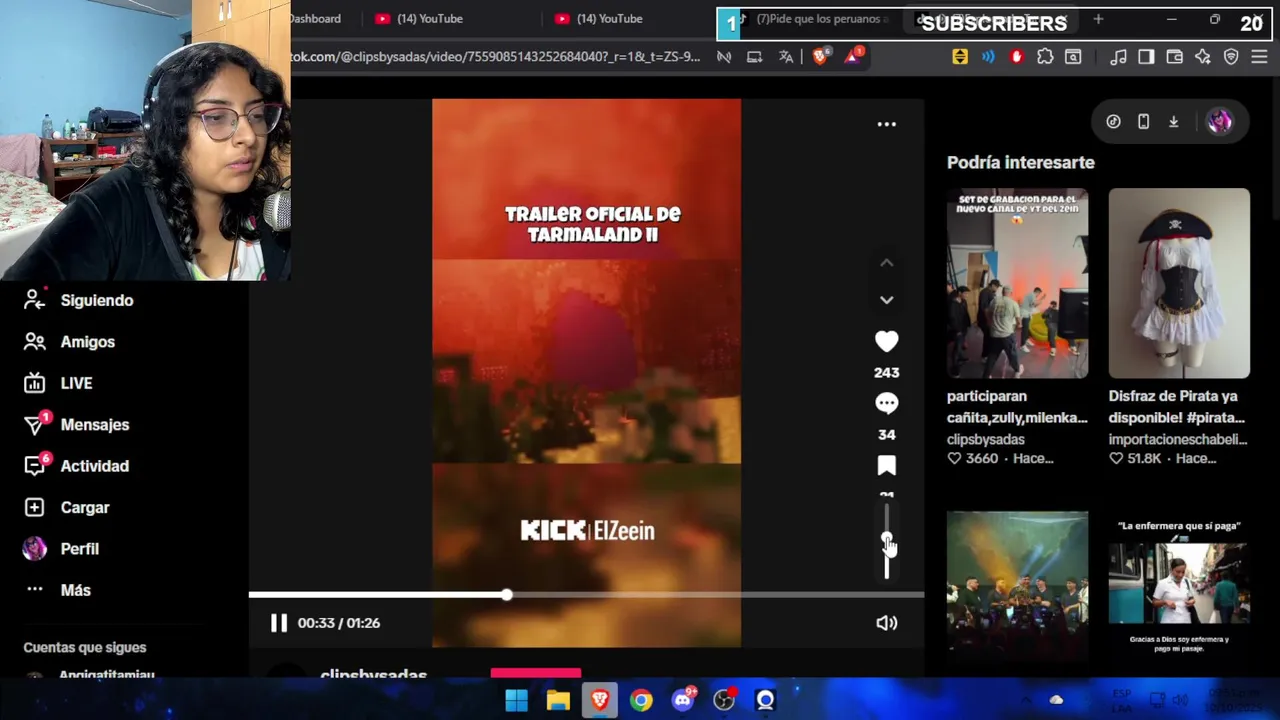Switch to the first YouTube tab

click(x=430, y=19)
